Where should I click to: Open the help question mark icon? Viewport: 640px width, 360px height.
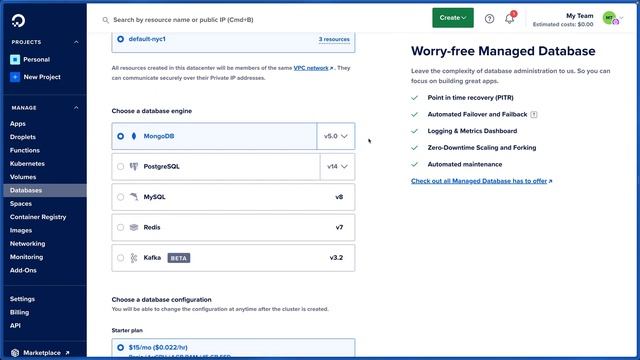pyautogui.click(x=489, y=18)
